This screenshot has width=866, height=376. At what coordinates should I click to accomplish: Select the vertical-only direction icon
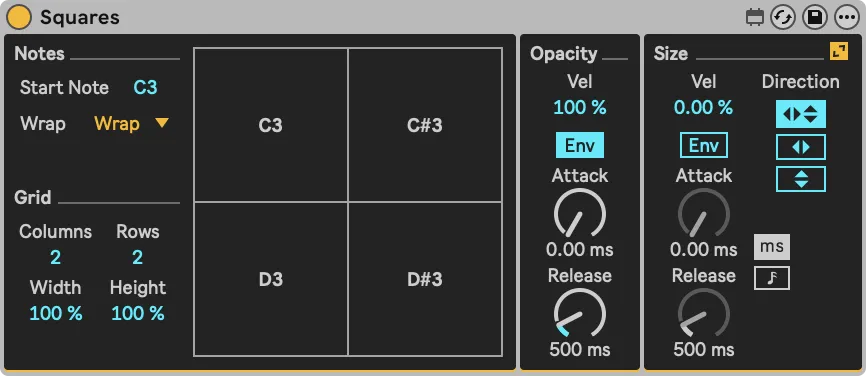tap(801, 179)
